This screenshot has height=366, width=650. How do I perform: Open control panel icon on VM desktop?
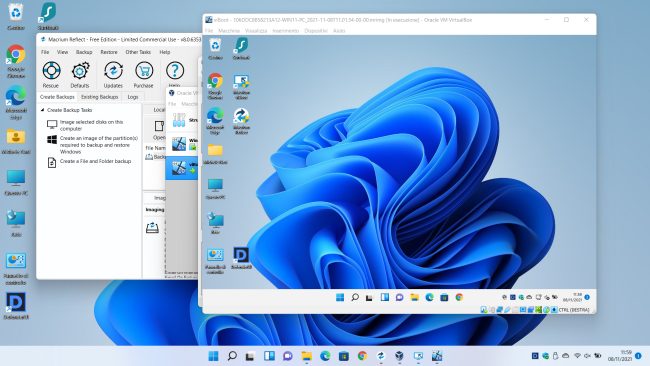tap(215, 261)
